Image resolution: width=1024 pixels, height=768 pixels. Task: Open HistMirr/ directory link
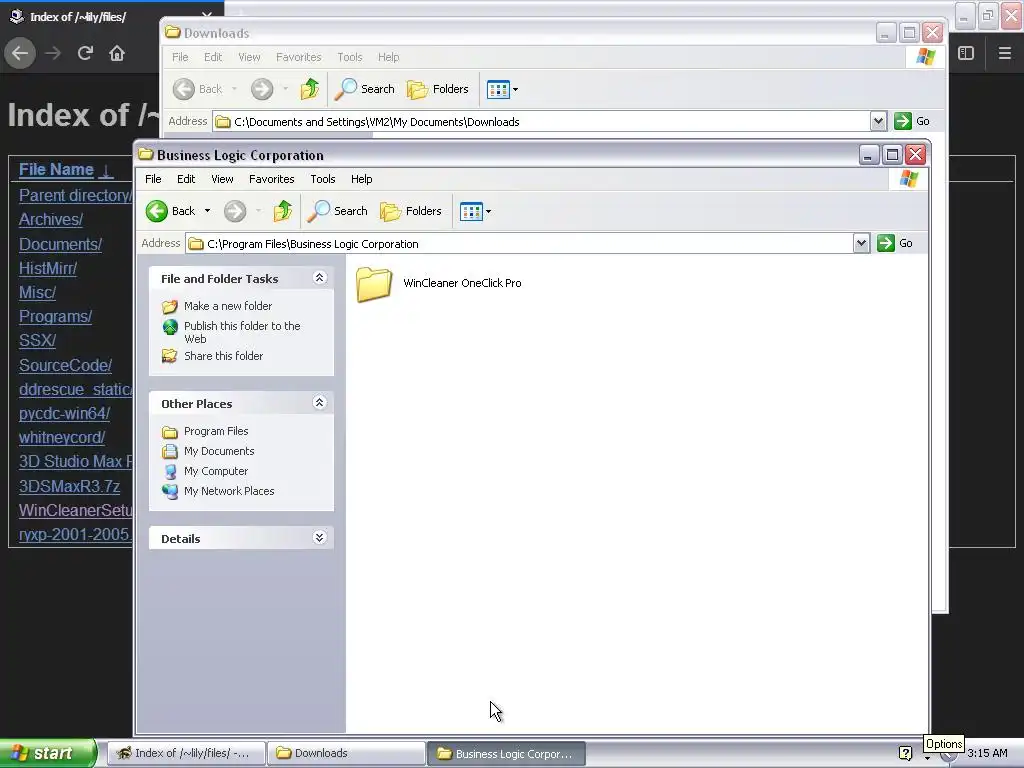48,268
